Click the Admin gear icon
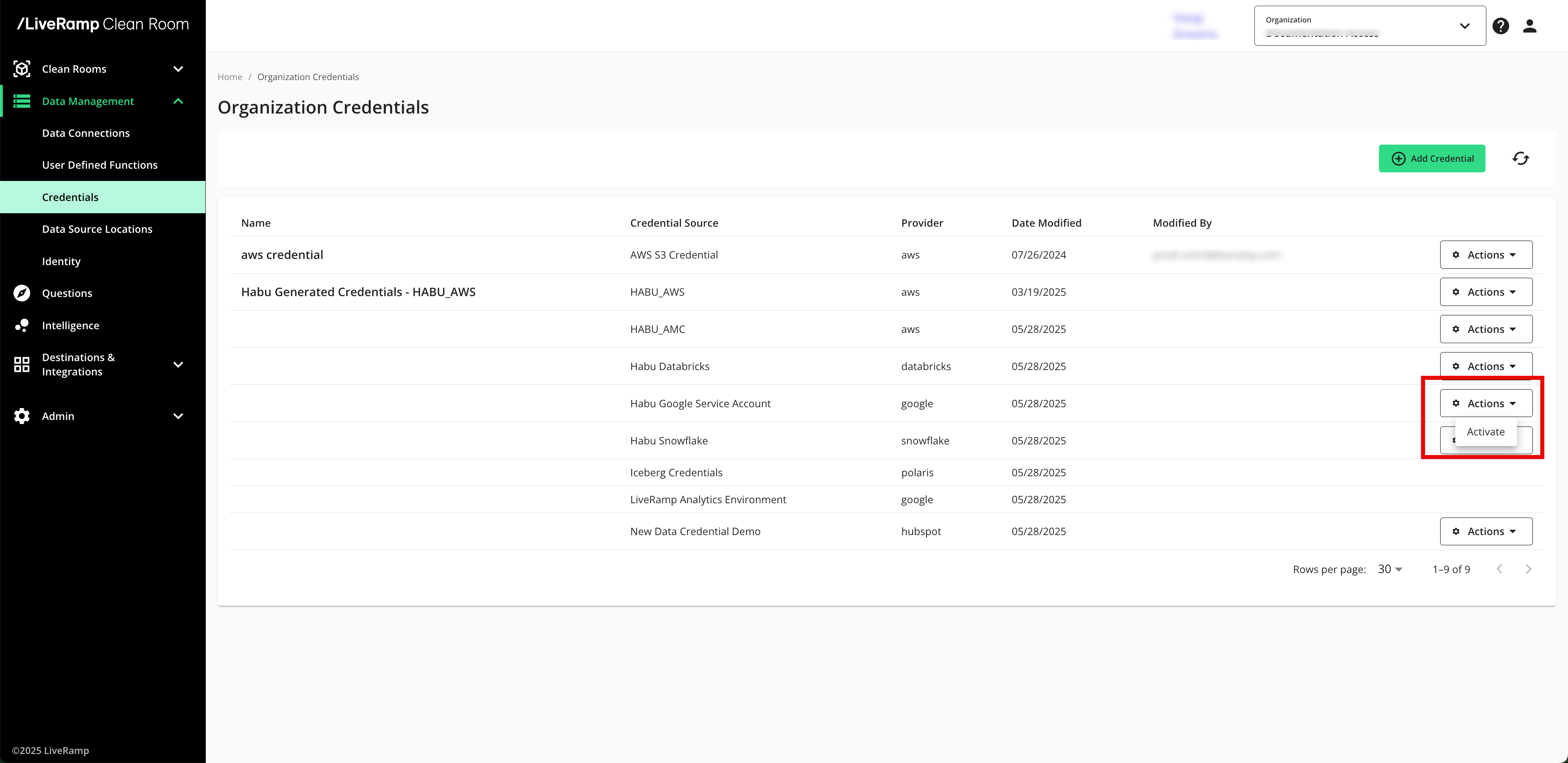The width and height of the screenshot is (1568, 763). (x=22, y=416)
